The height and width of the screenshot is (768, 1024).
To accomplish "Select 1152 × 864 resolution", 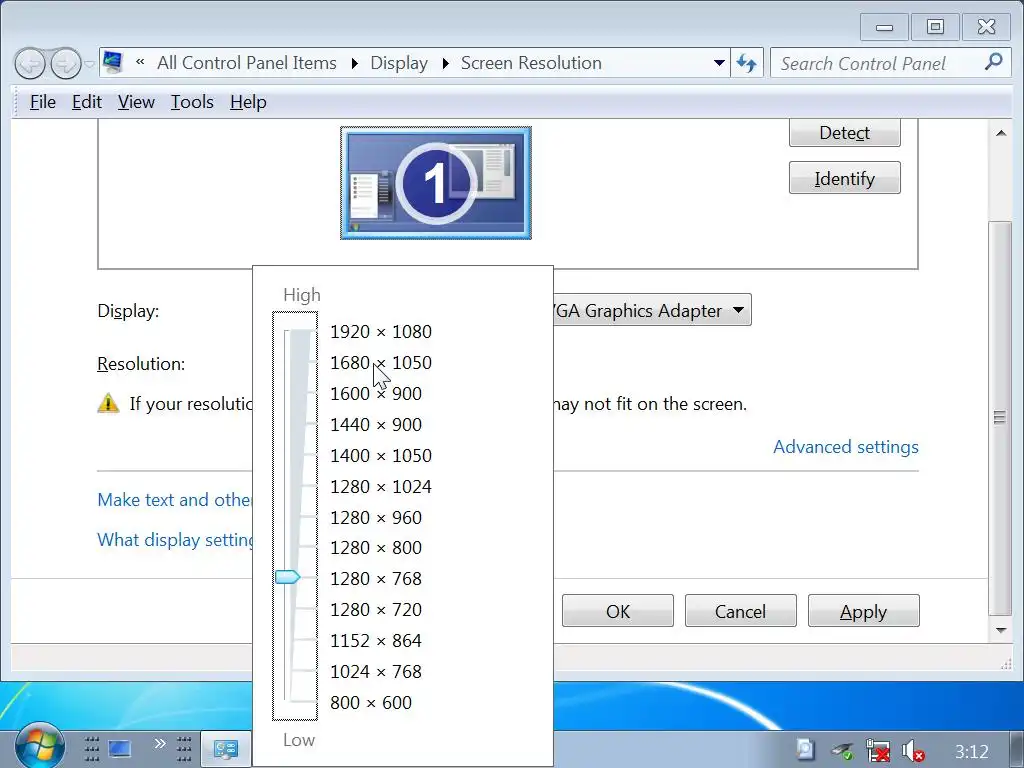I will pyautogui.click(x=376, y=641).
